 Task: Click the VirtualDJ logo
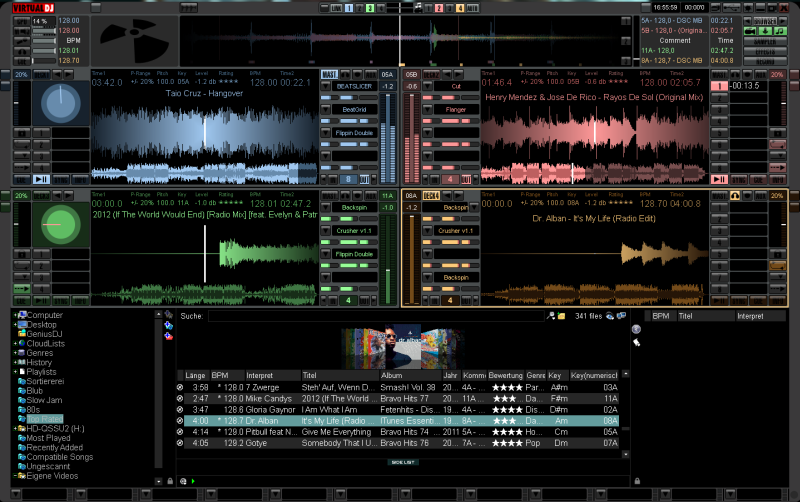coord(33,8)
